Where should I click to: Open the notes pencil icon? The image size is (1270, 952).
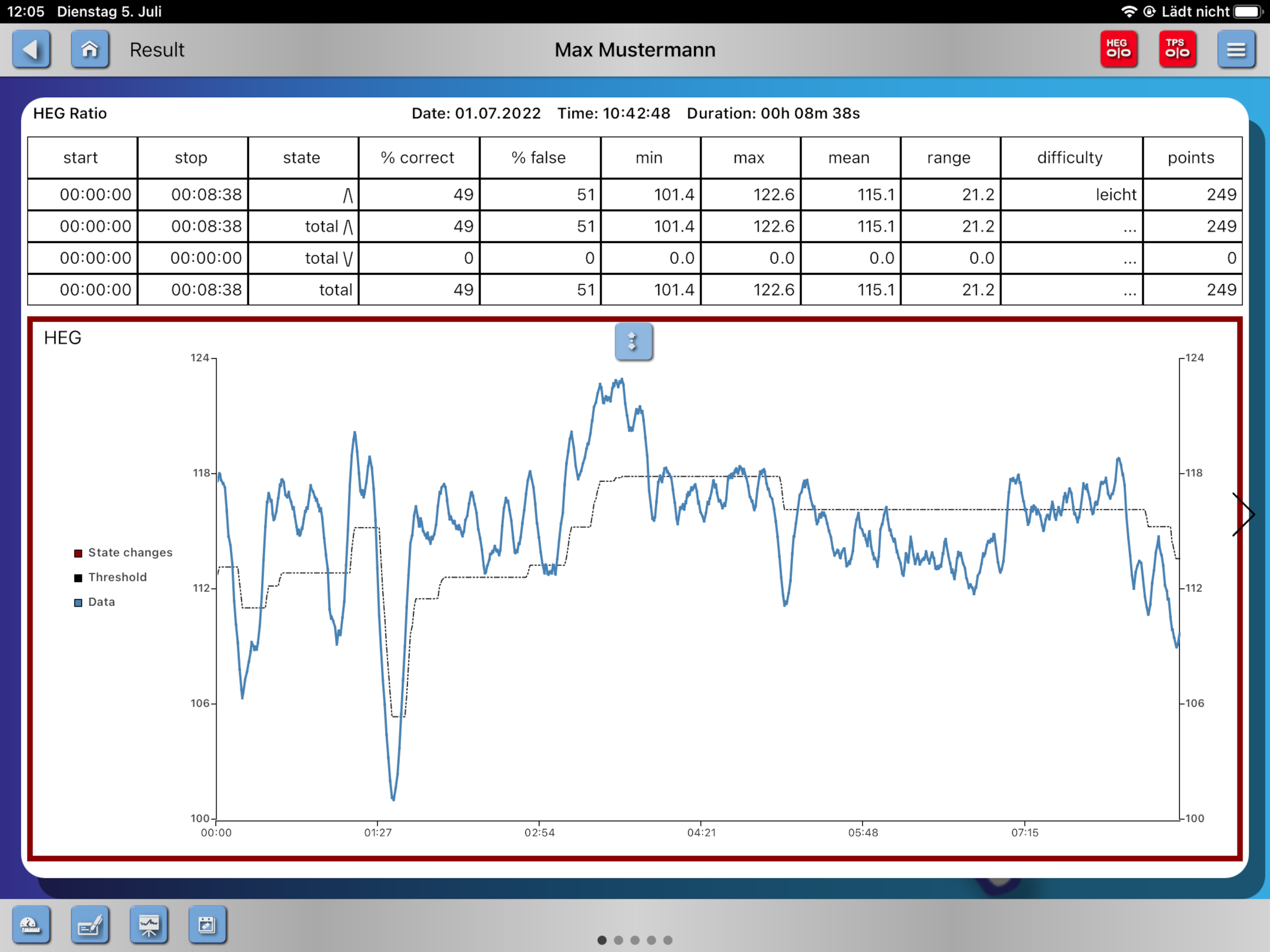click(90, 924)
